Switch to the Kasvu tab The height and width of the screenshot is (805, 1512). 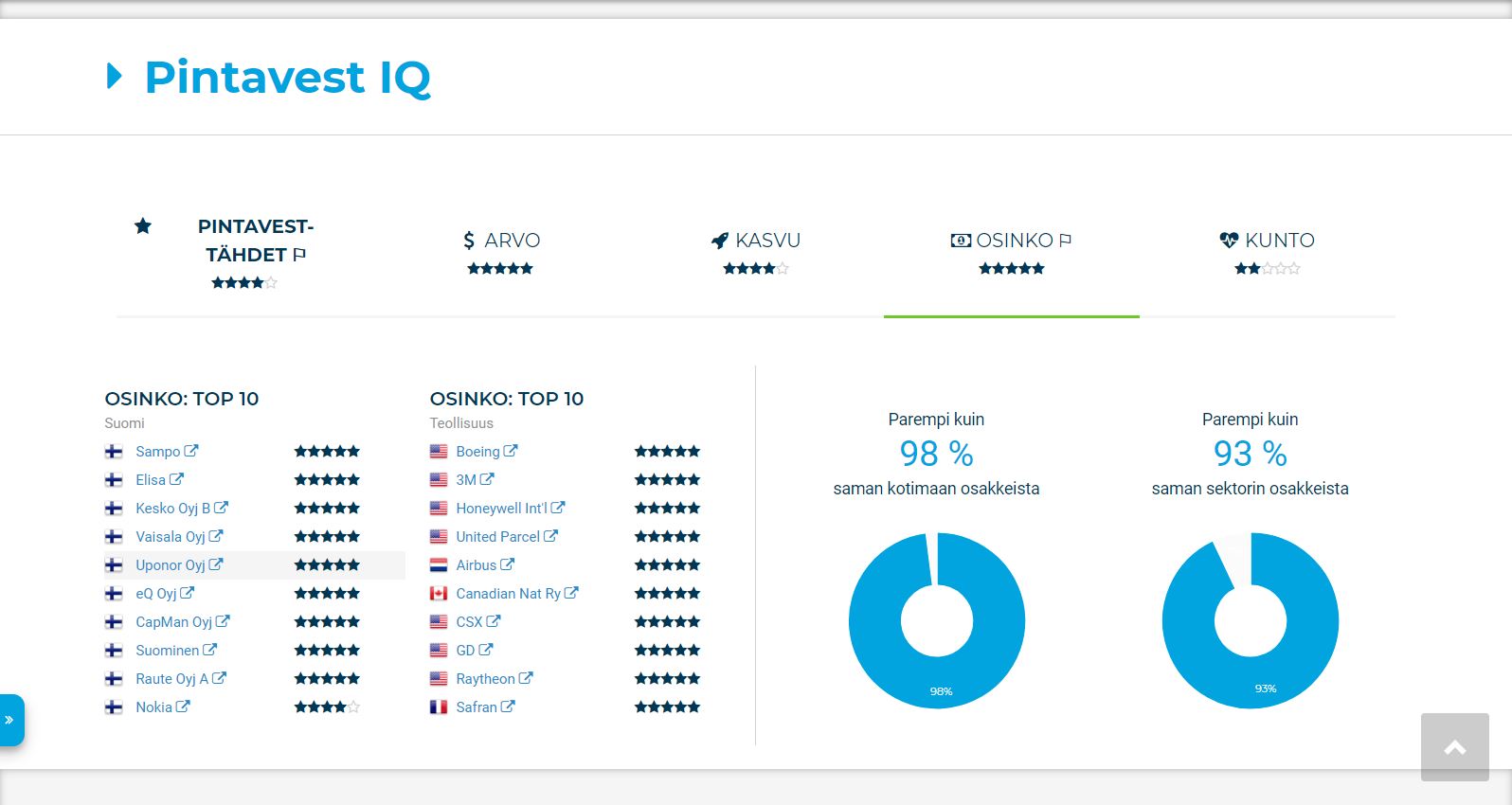tap(756, 254)
